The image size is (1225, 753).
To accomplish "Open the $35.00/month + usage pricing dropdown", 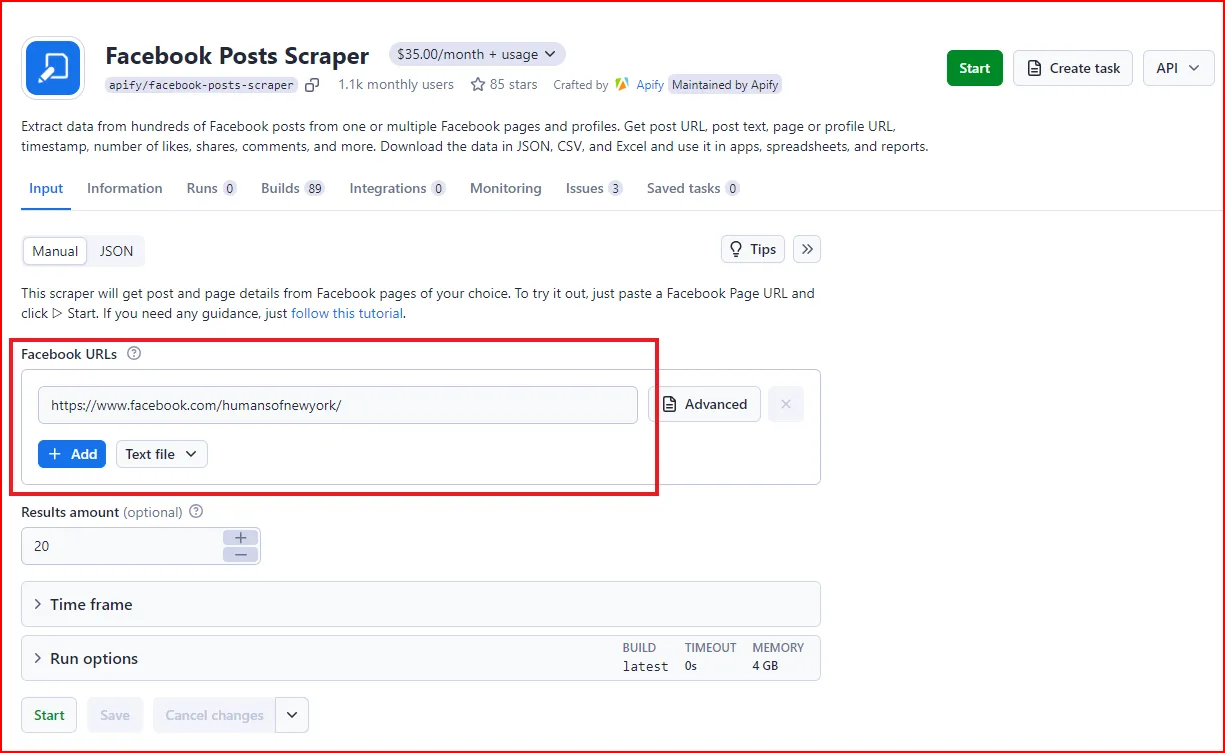I will coord(477,54).
